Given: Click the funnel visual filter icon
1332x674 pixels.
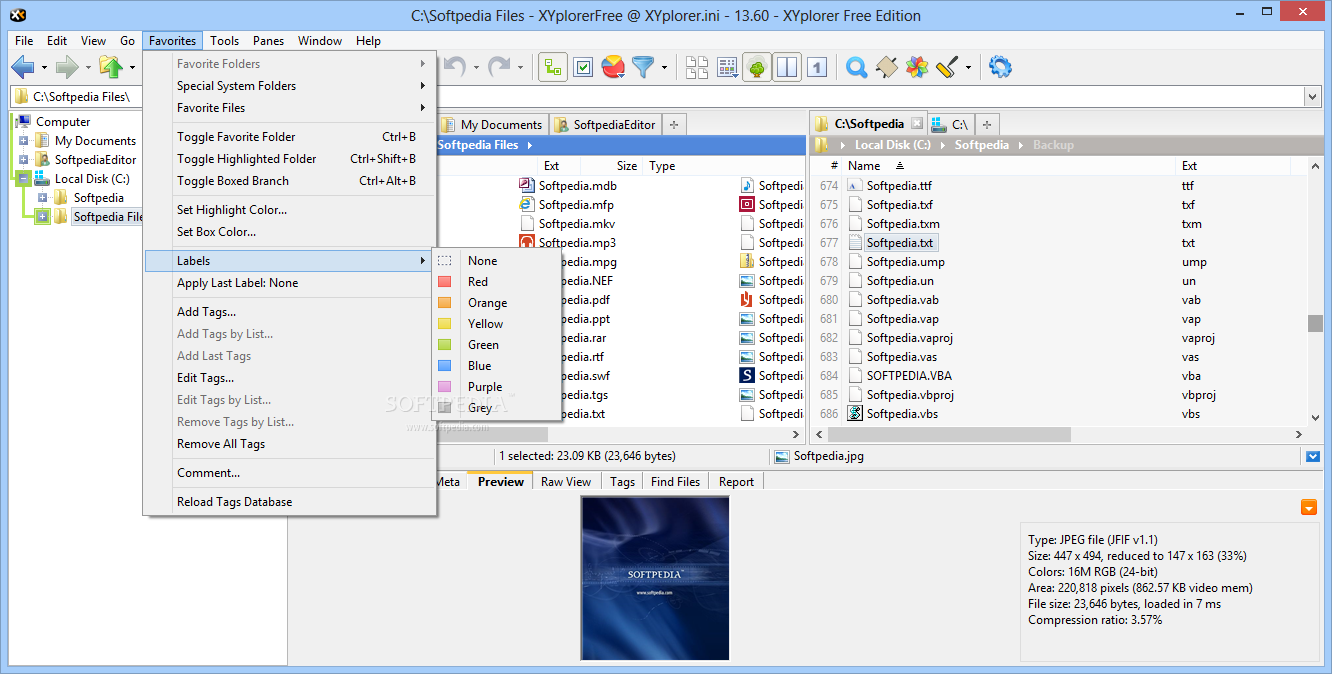Looking at the screenshot, I should pos(642,68).
